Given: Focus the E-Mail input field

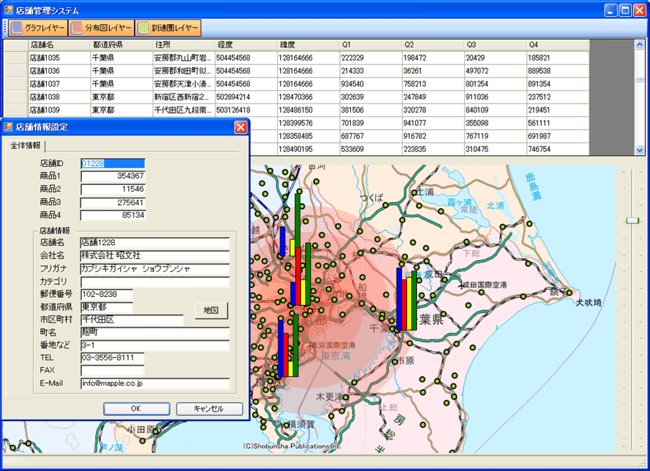Looking at the screenshot, I should (155, 383).
